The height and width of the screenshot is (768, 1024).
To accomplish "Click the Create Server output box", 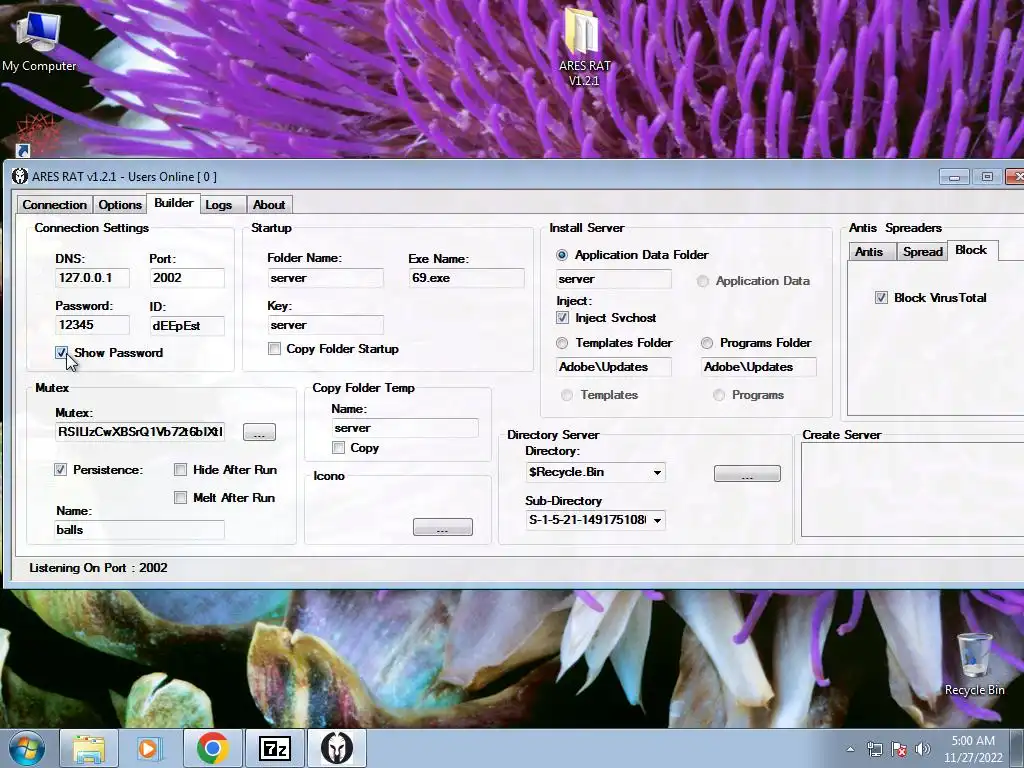I will pyautogui.click(x=912, y=490).
